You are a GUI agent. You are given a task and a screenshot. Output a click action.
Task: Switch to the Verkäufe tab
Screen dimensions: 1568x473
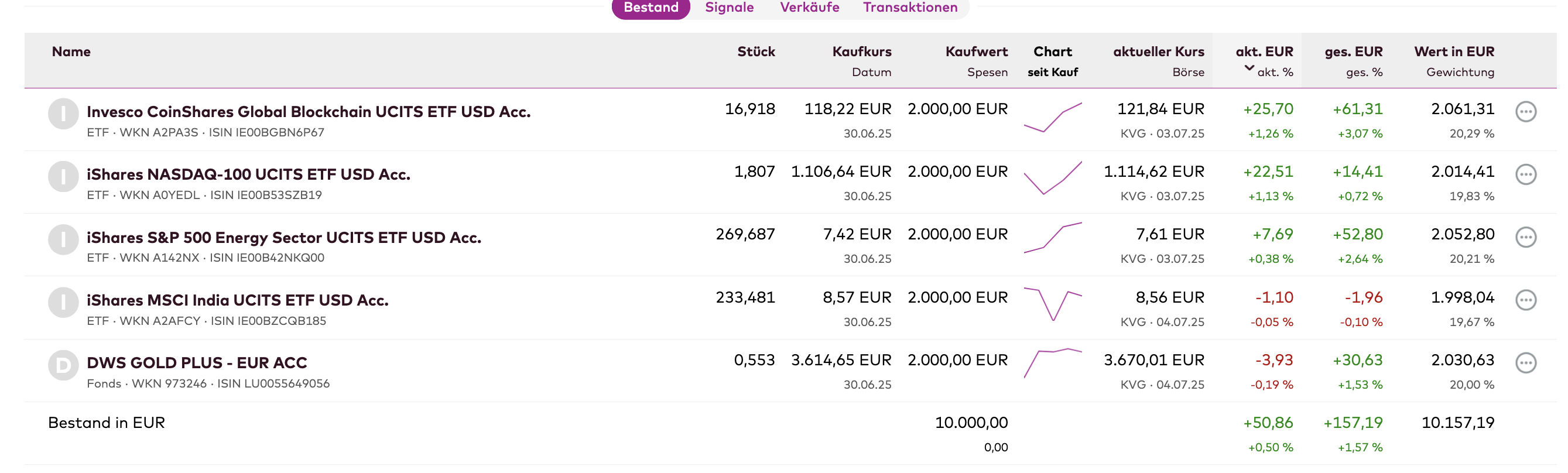(809, 7)
